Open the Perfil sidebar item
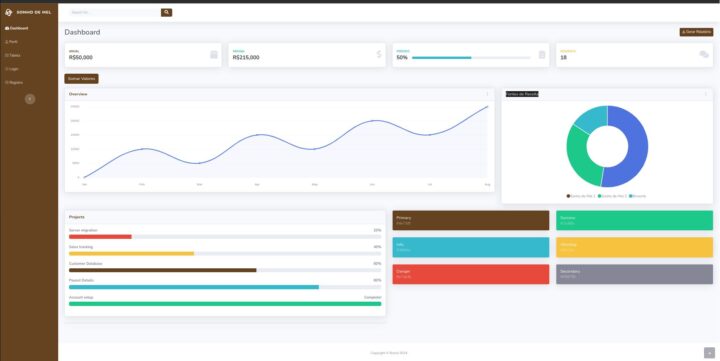 click(x=11, y=42)
